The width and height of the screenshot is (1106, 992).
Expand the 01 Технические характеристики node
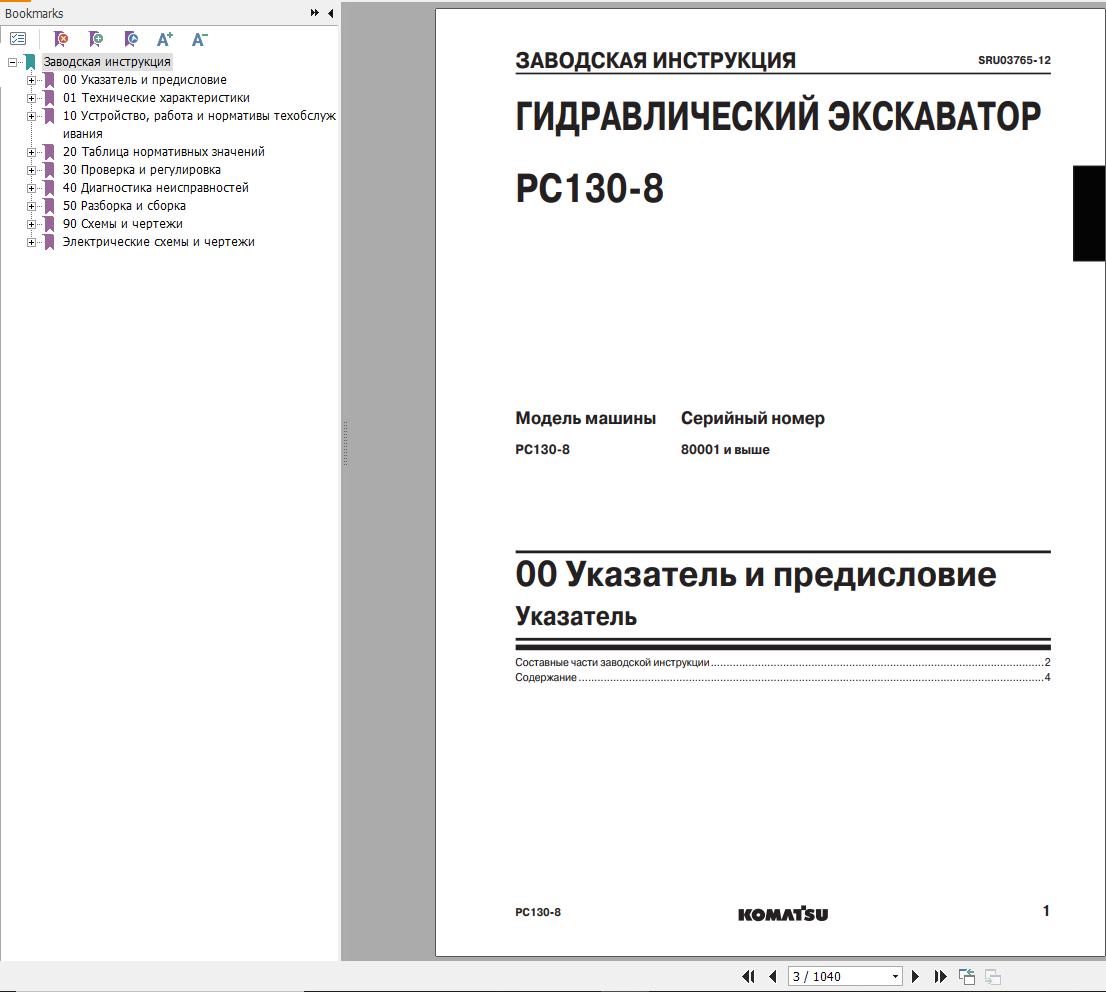pyautogui.click(x=31, y=98)
